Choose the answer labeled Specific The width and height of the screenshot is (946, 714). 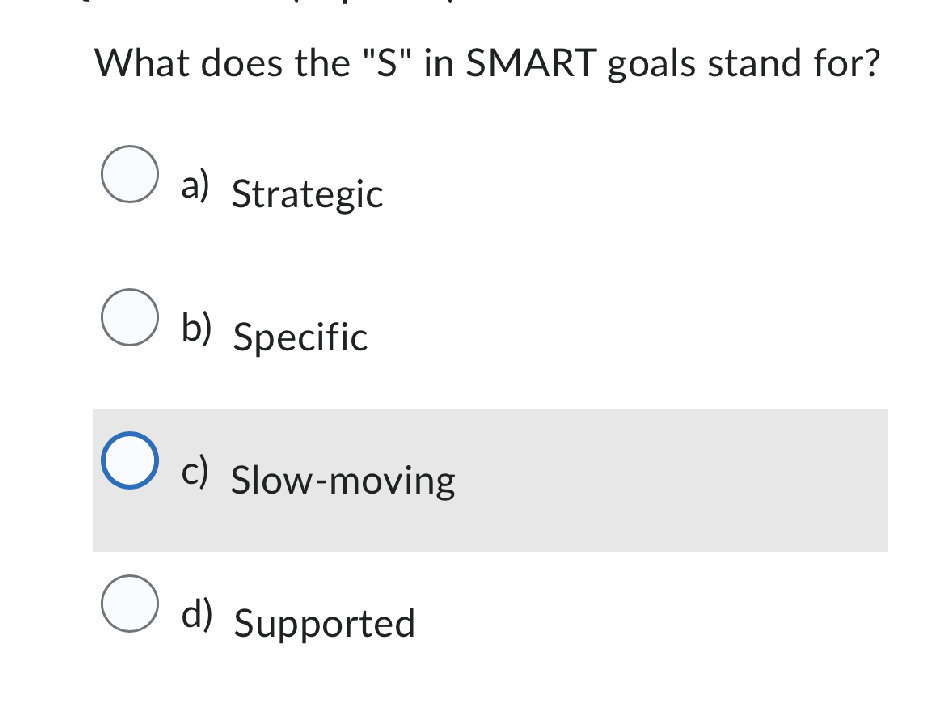click(x=299, y=338)
